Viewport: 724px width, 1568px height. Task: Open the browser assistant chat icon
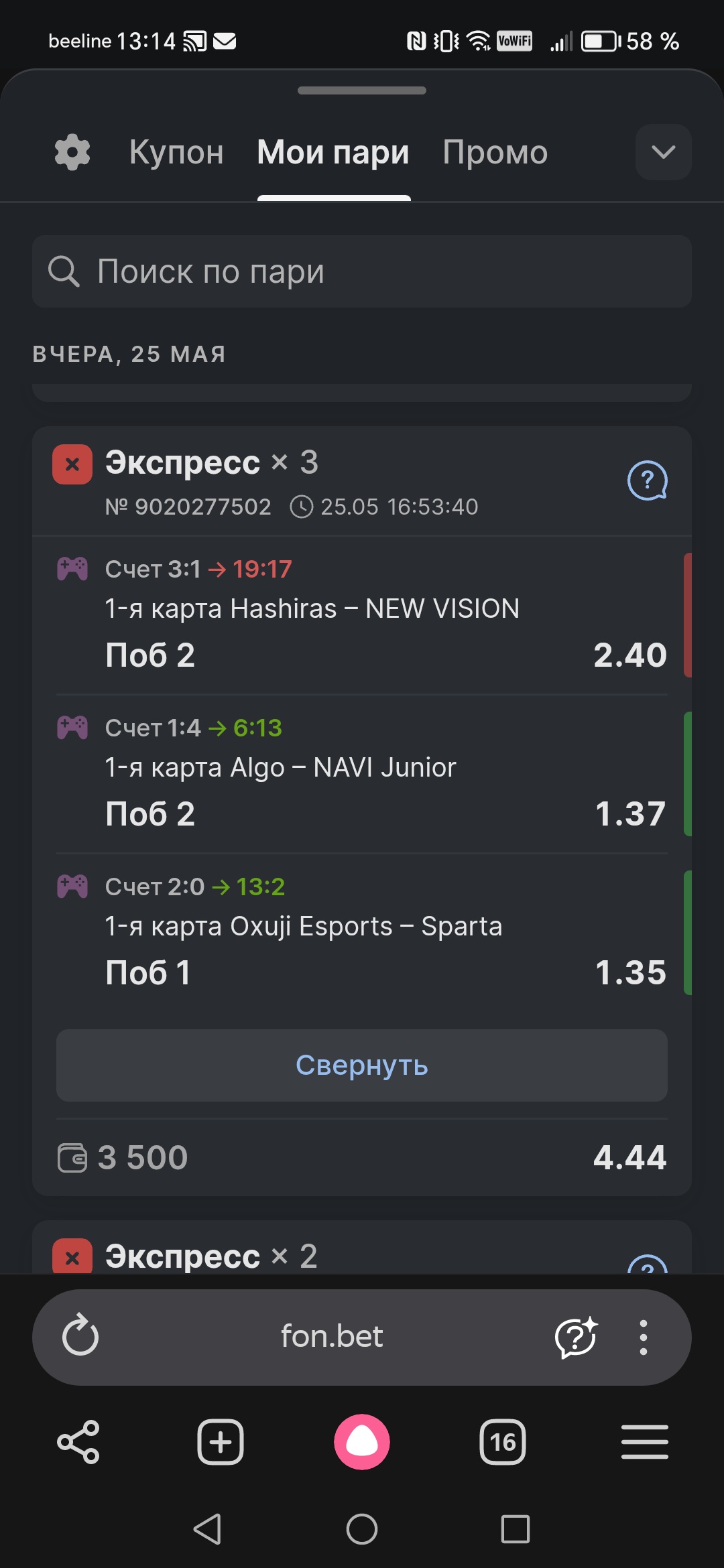576,1337
